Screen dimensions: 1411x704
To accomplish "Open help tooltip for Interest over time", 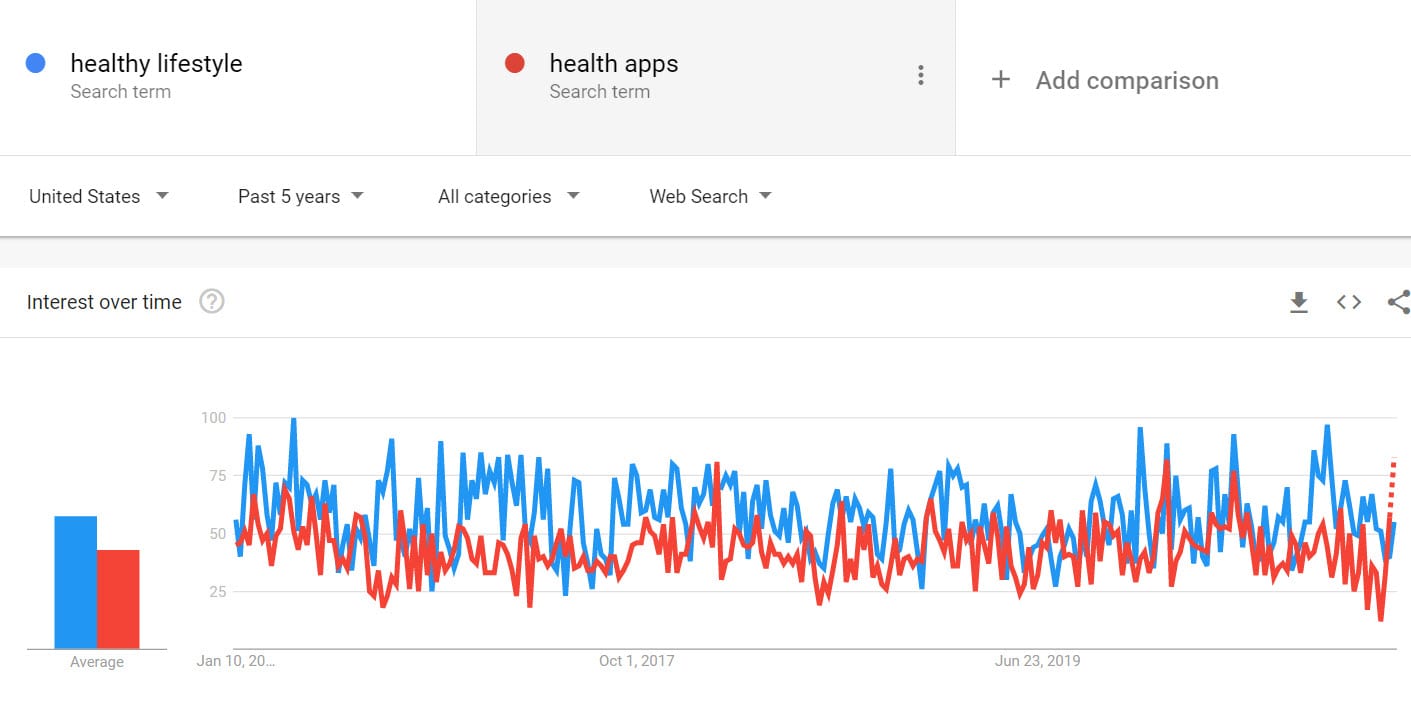I will [211, 301].
